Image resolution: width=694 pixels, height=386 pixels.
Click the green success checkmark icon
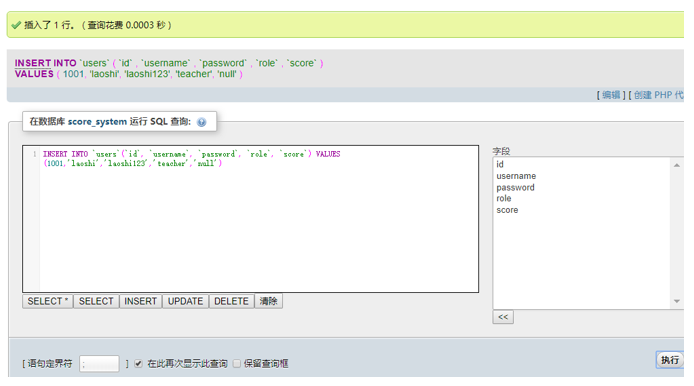point(16,25)
